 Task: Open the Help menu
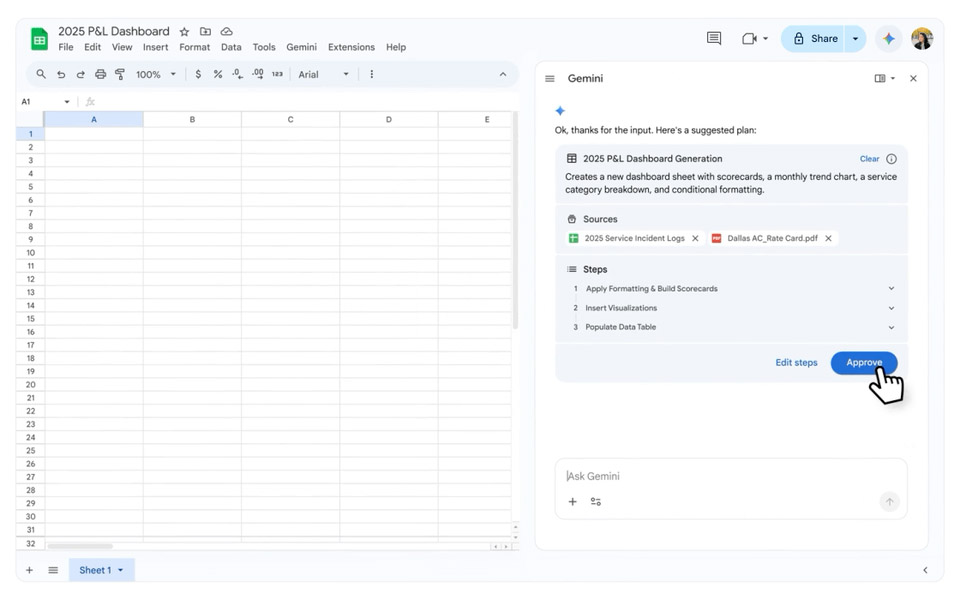396,47
